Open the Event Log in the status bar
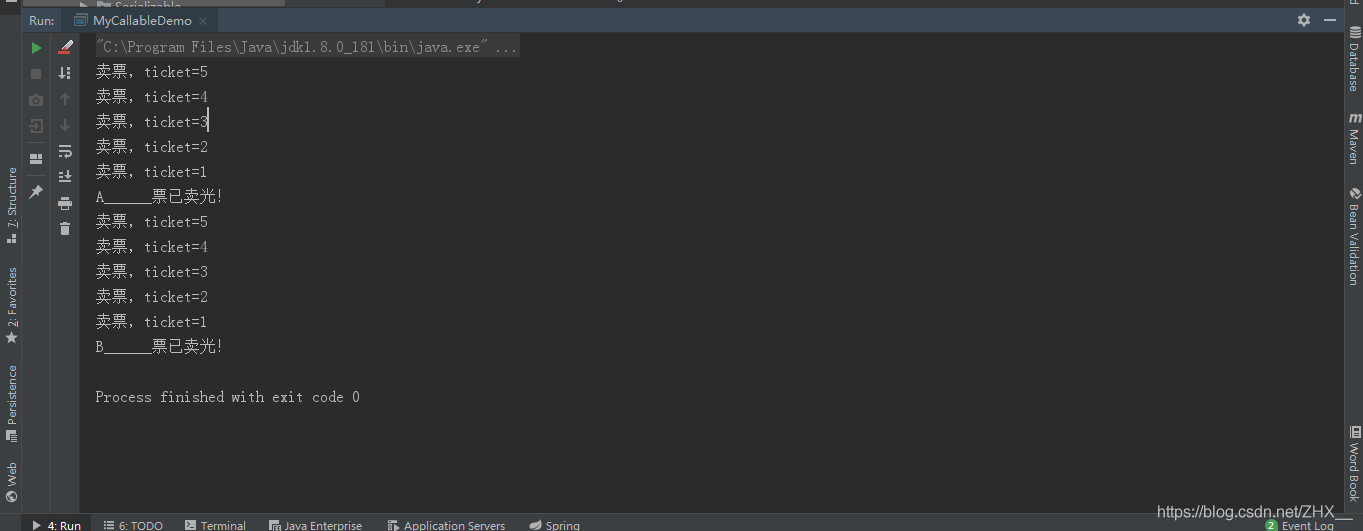The width and height of the screenshot is (1363, 531). click(x=1300, y=525)
